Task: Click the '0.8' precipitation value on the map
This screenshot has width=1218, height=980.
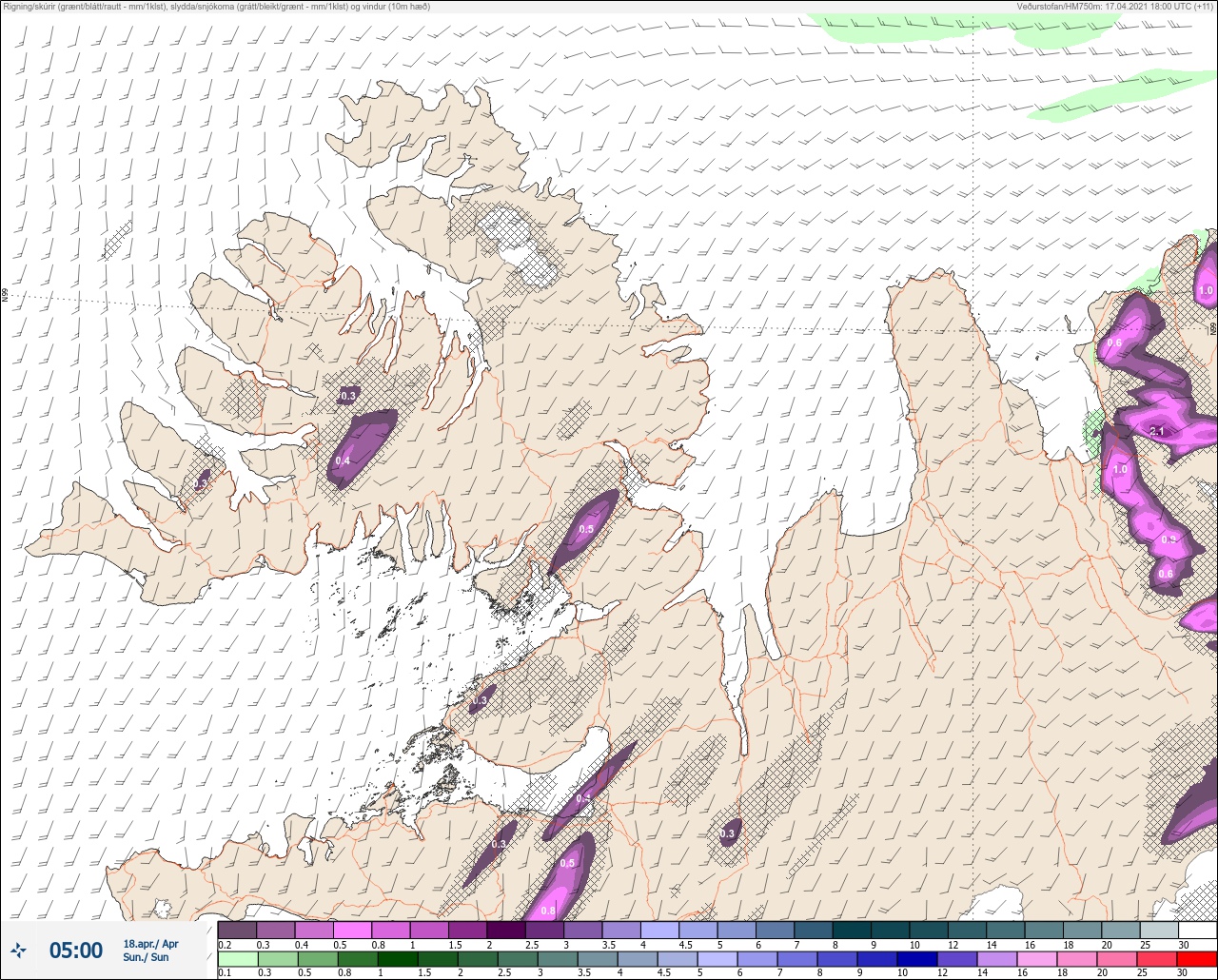Action: (x=548, y=911)
